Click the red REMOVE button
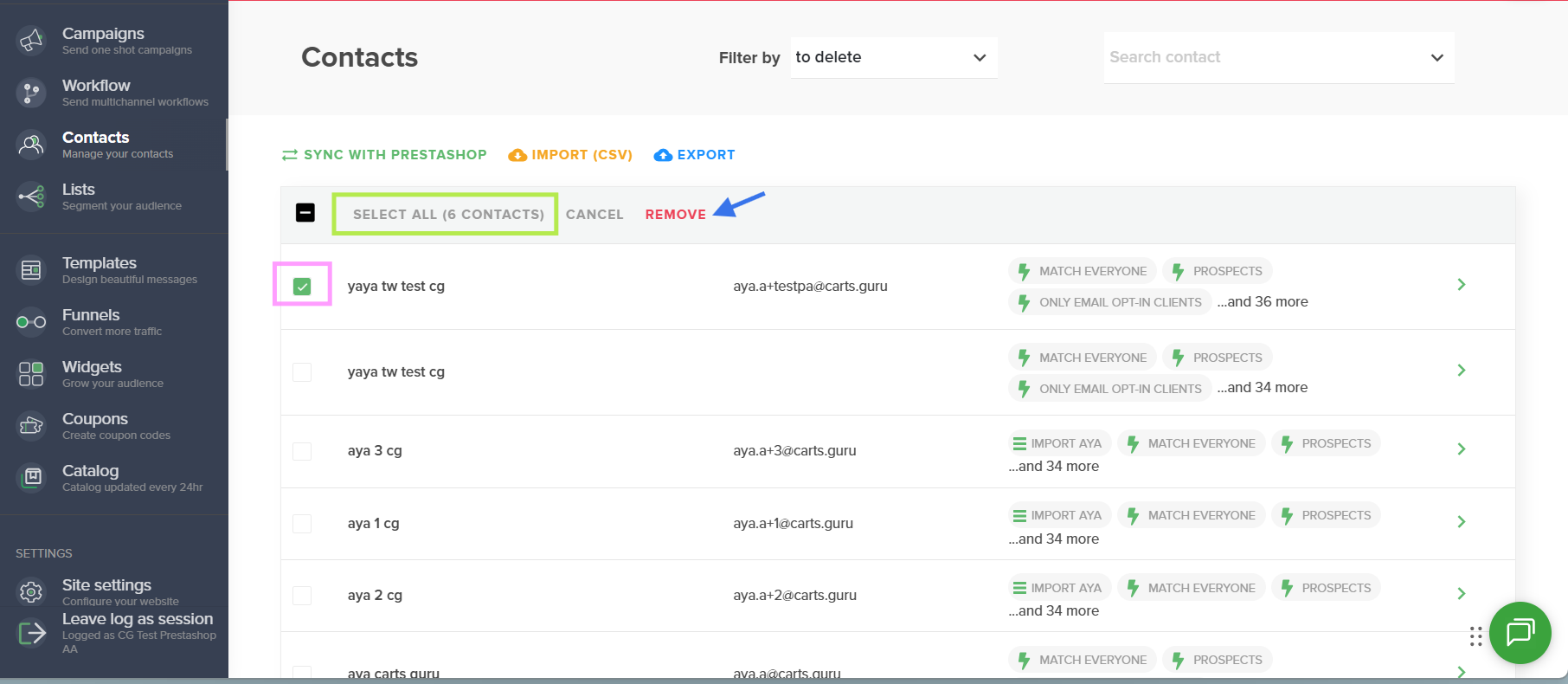 click(x=676, y=215)
